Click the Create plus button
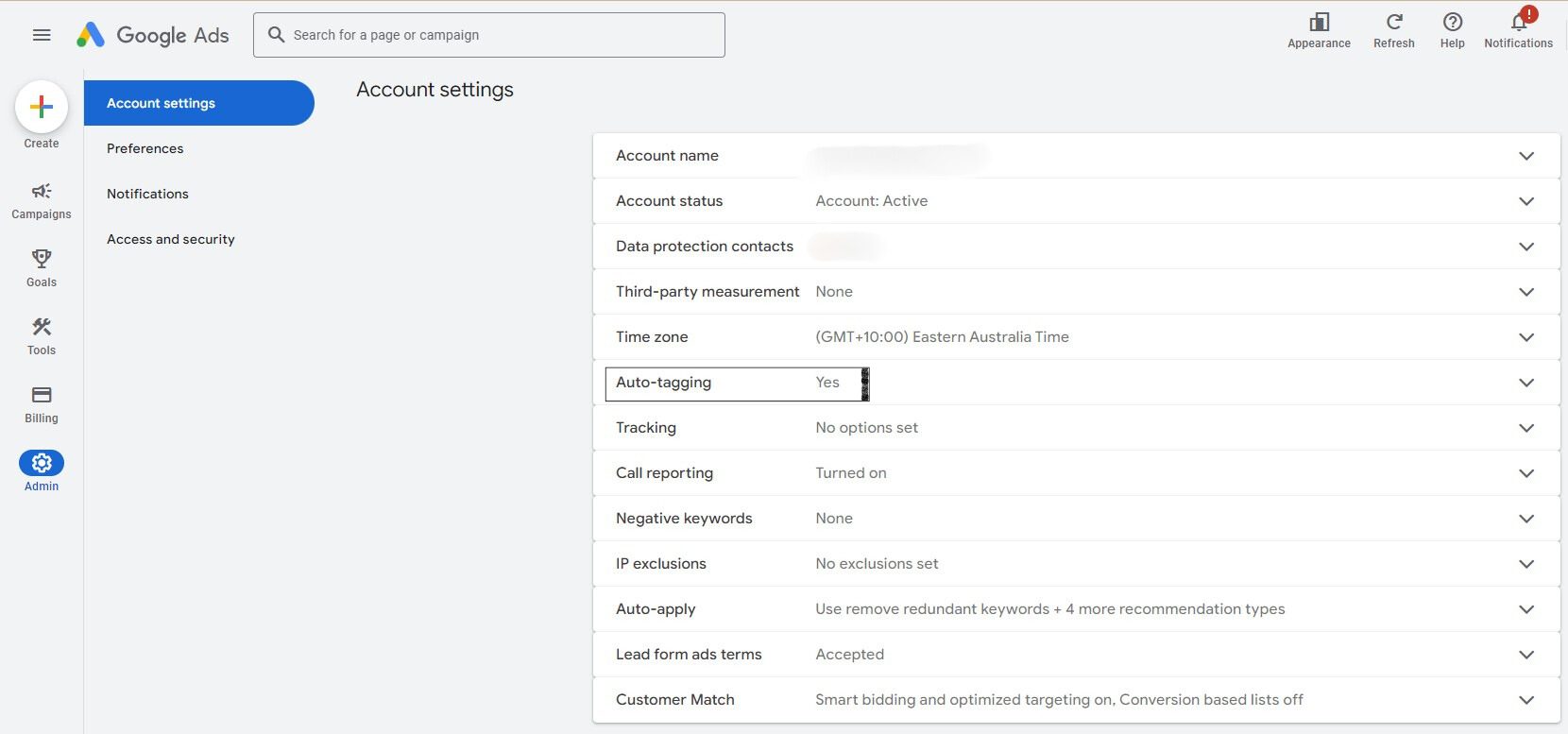 point(42,107)
